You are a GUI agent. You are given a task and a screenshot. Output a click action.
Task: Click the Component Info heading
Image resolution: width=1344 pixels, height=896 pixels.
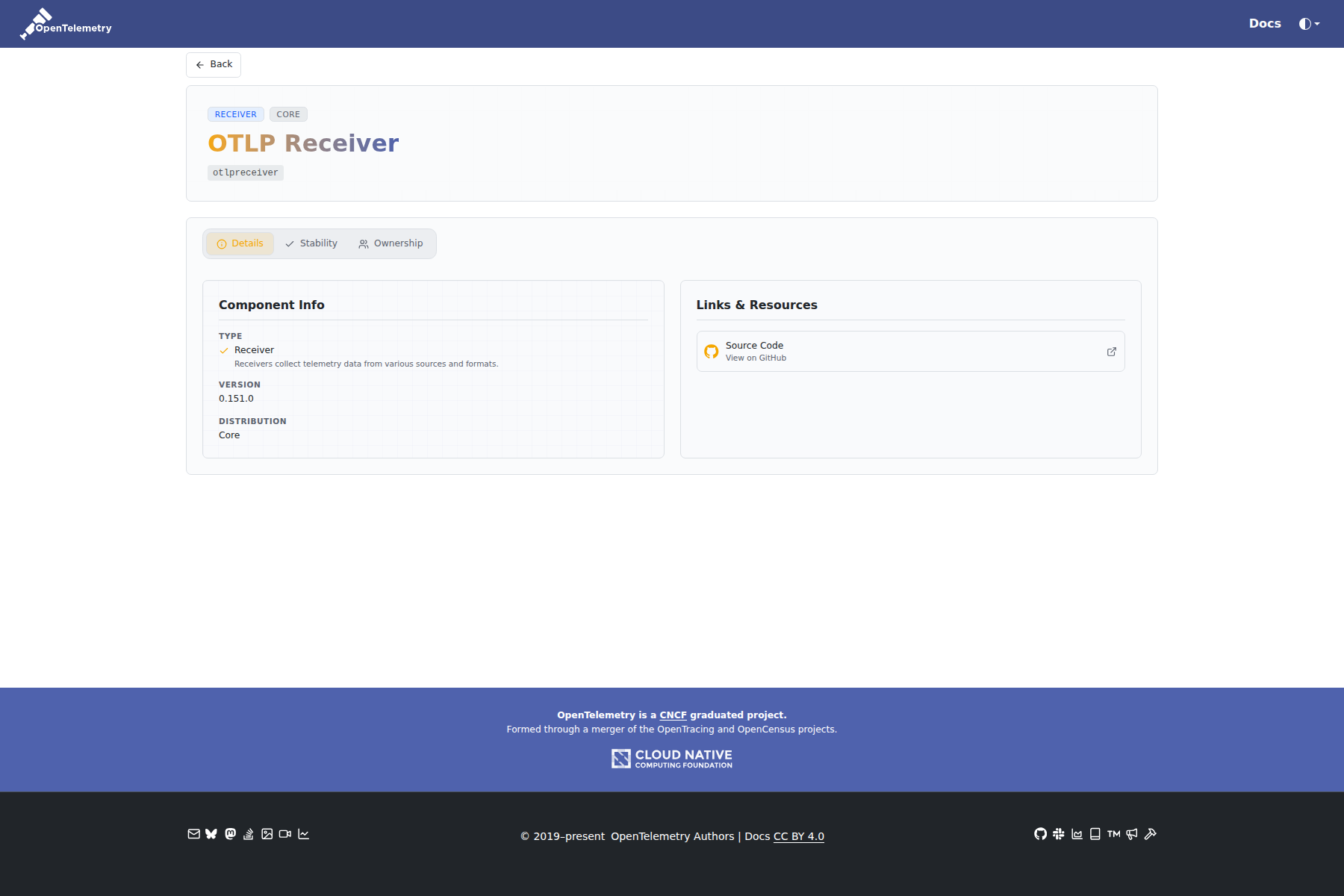272,305
